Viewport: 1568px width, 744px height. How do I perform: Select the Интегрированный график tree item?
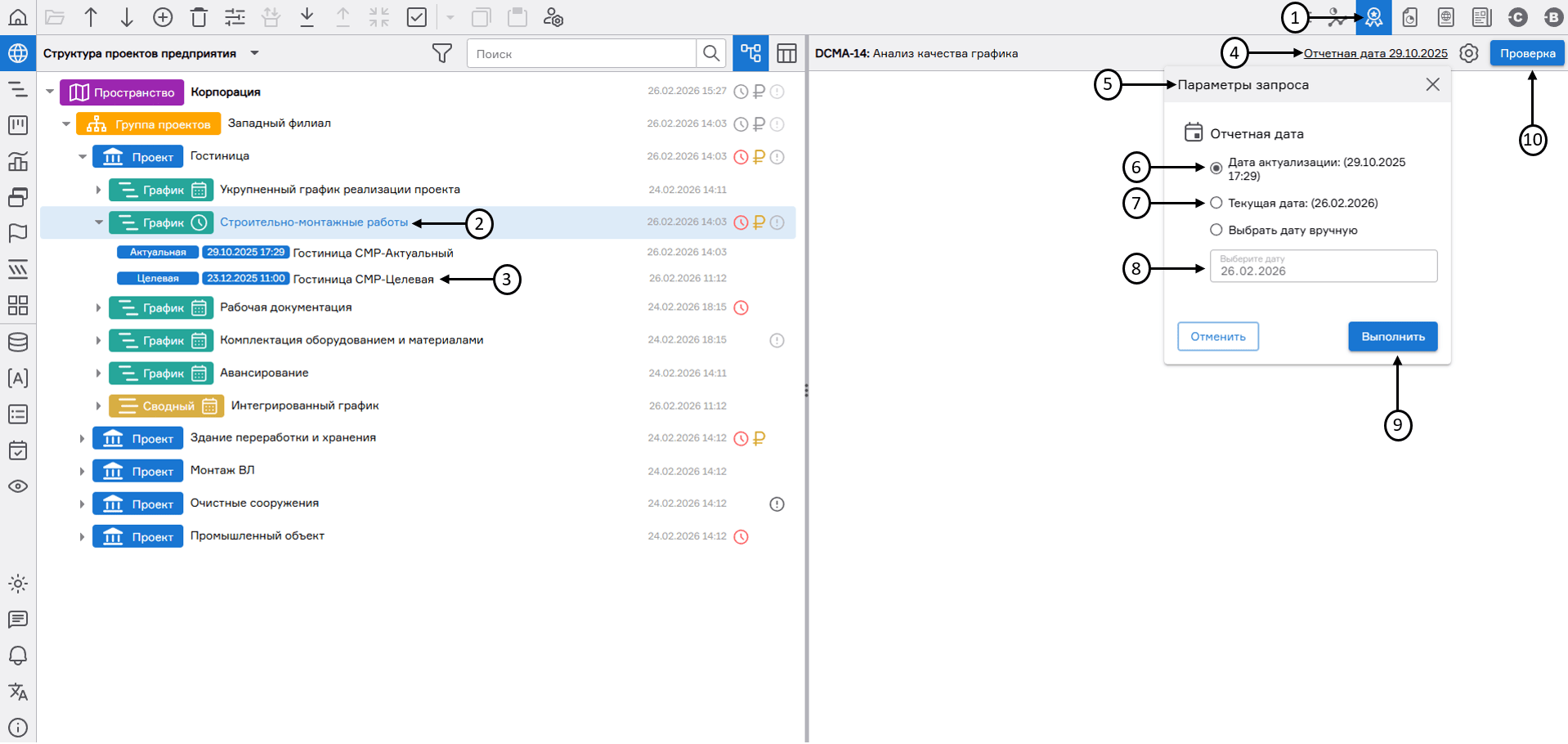304,406
